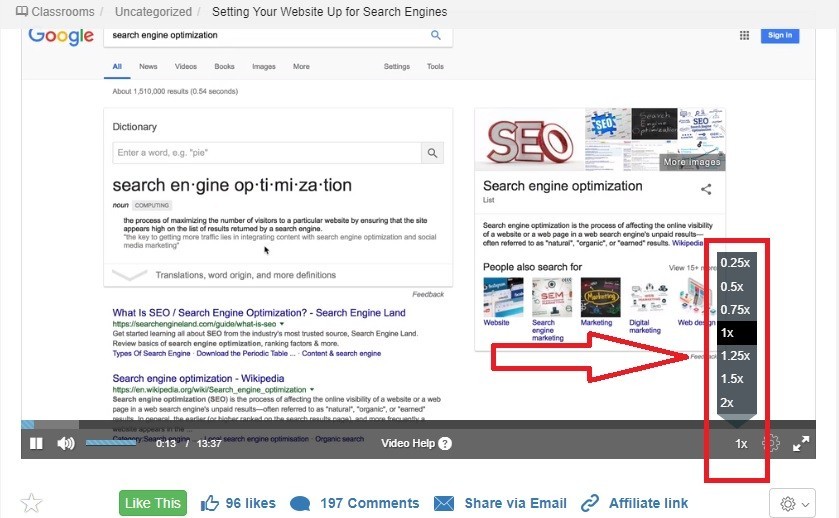Click the dictionary word input field
The image size is (839, 518).
267,153
